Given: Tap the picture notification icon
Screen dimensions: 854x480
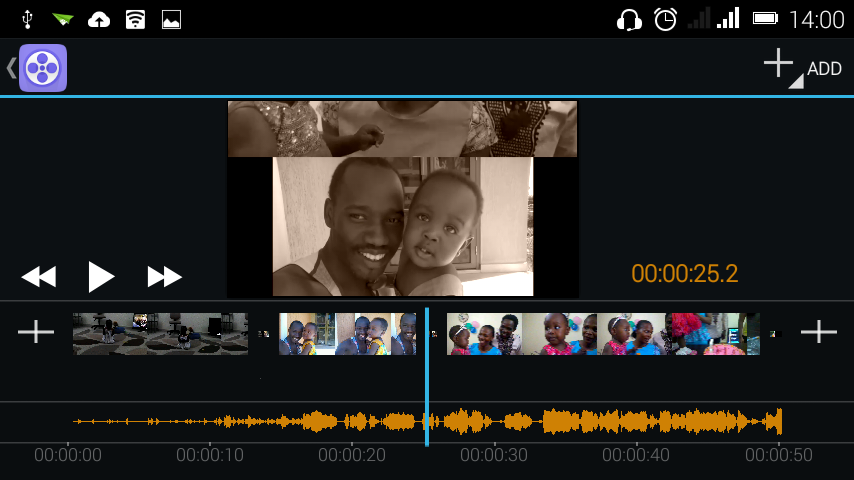Looking at the screenshot, I should 172,20.
